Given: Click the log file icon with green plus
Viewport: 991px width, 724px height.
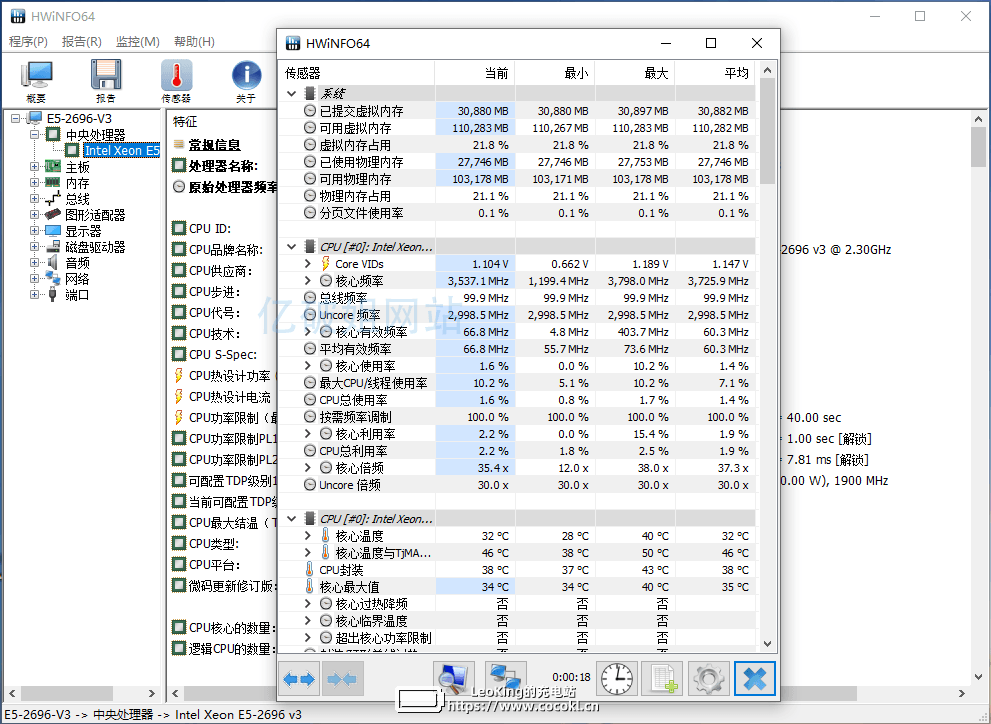Looking at the screenshot, I should pyautogui.click(x=662, y=679).
